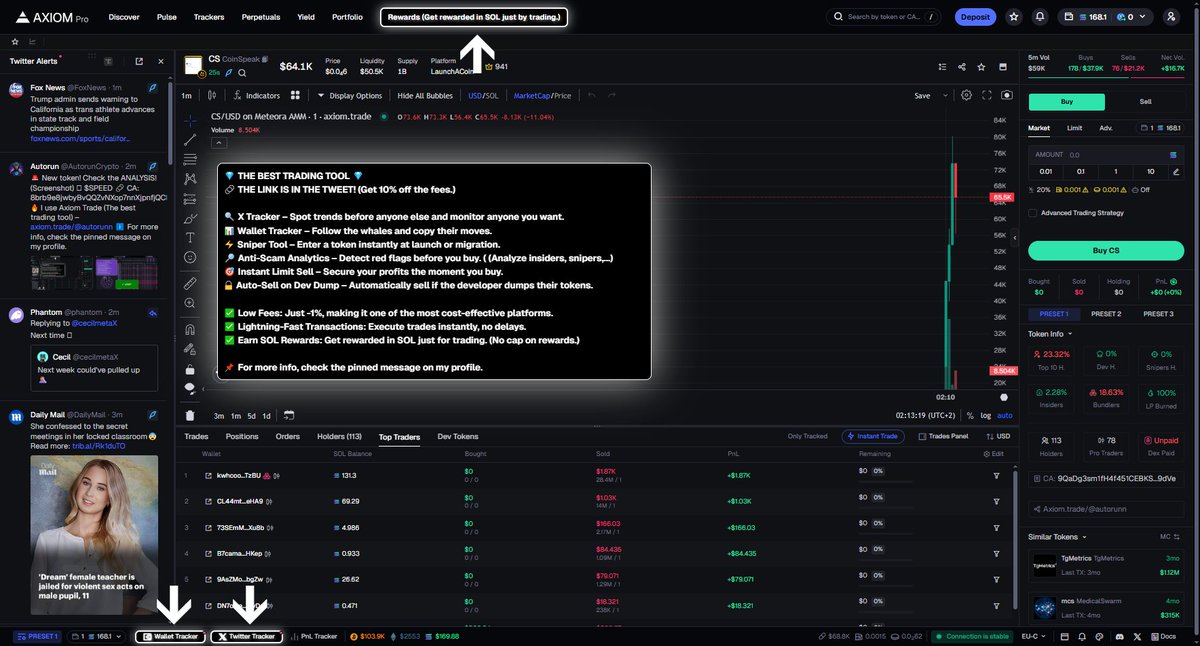This screenshot has width=1200, height=646.
Task: Enter fullscreen chart mode
Action: pos(987,95)
